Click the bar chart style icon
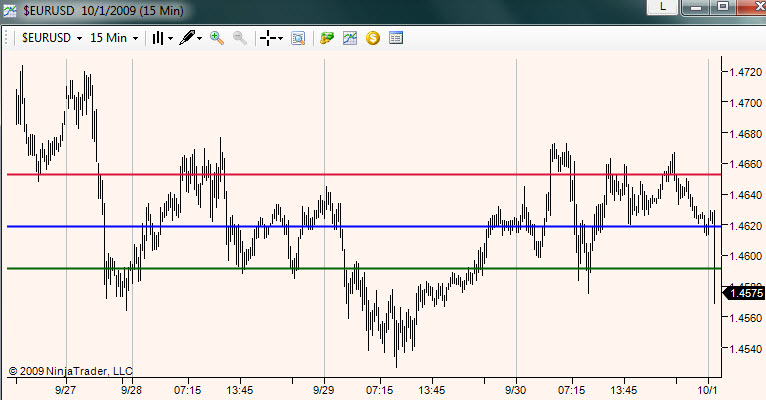Image resolution: width=766 pixels, height=400 pixels. click(x=157, y=38)
